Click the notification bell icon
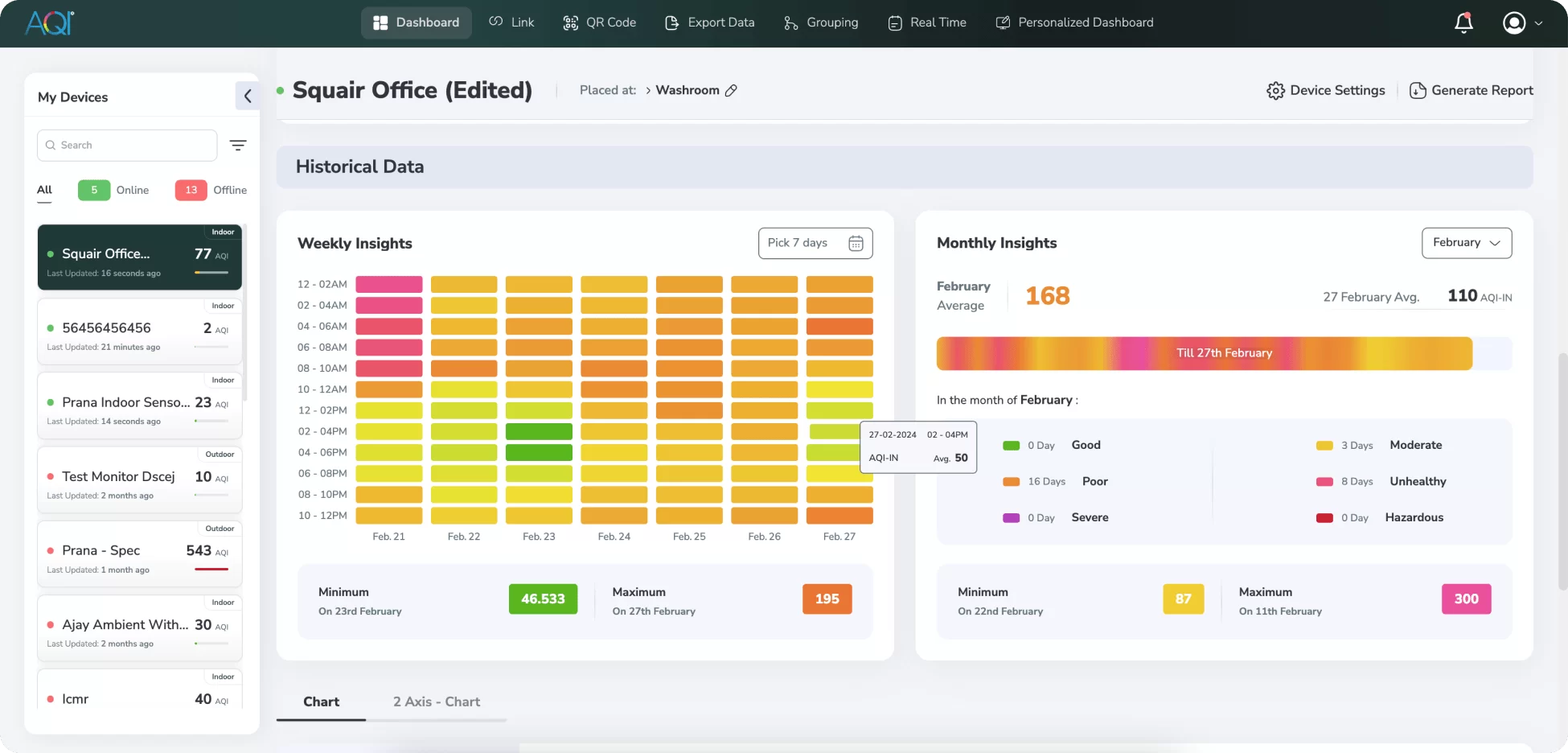 [x=1463, y=23]
